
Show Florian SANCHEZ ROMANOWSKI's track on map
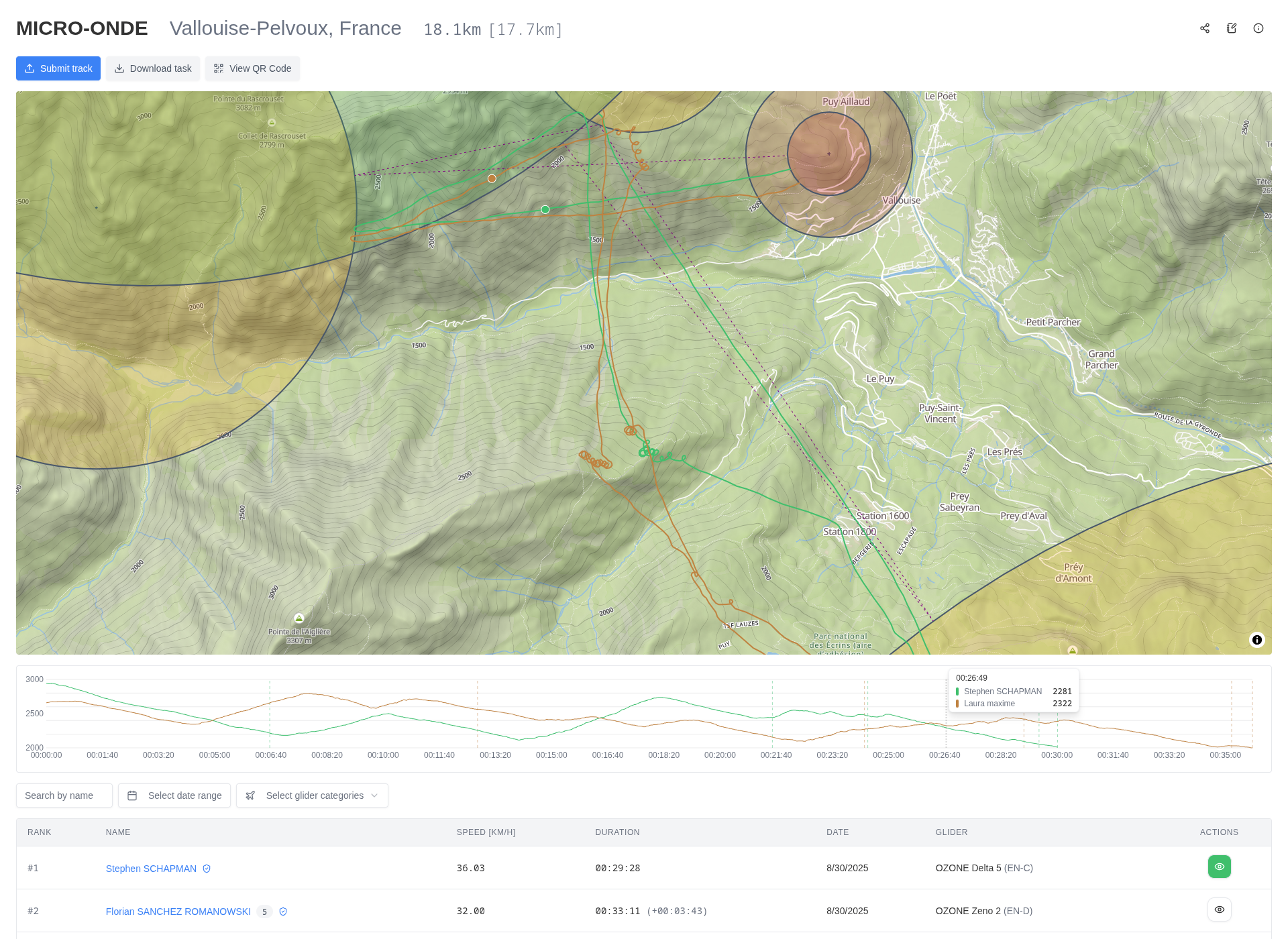point(1219,909)
